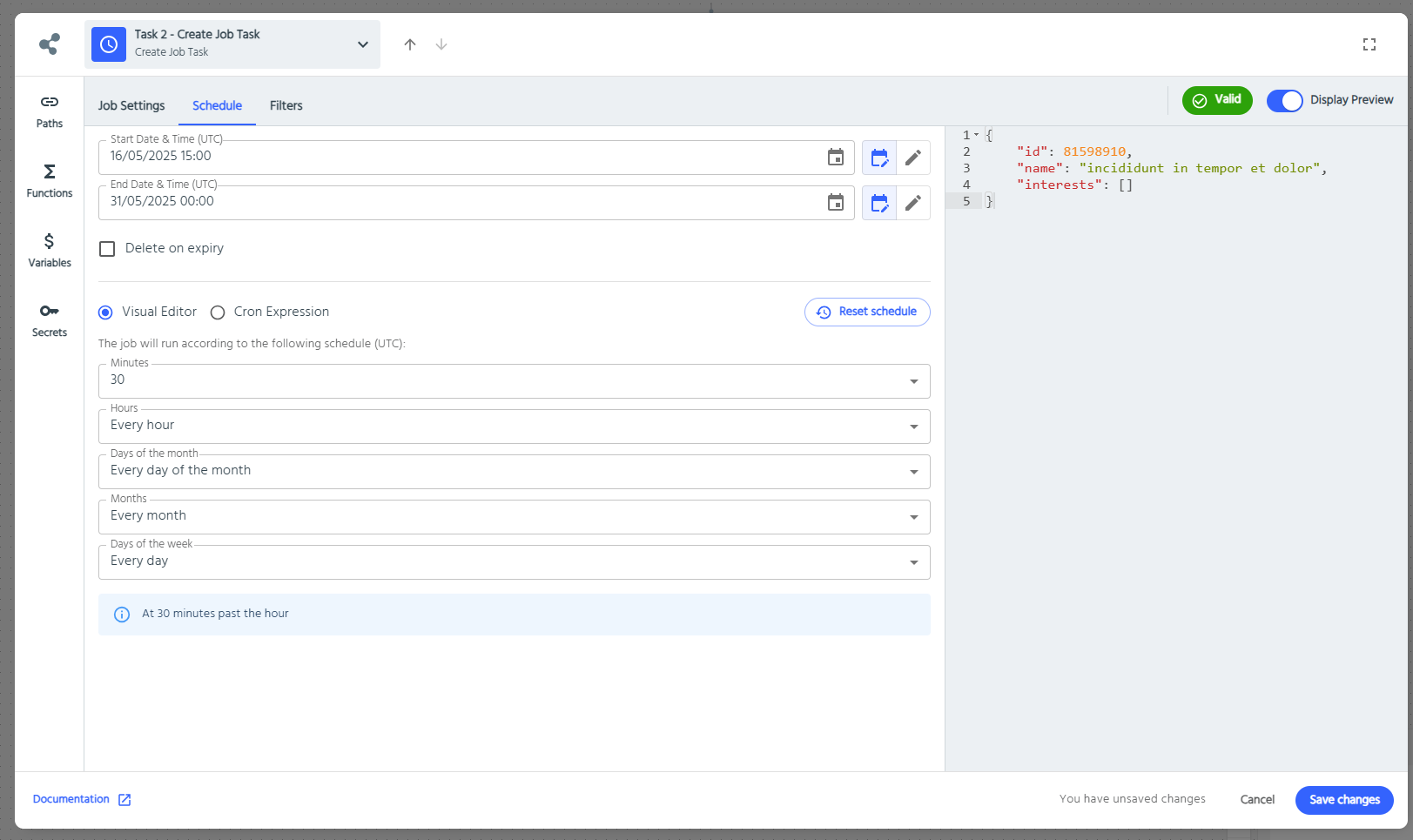The height and width of the screenshot is (840, 1413).
Task: Click the "incididunt in tempor et dolor" string
Action: [x=1200, y=168]
